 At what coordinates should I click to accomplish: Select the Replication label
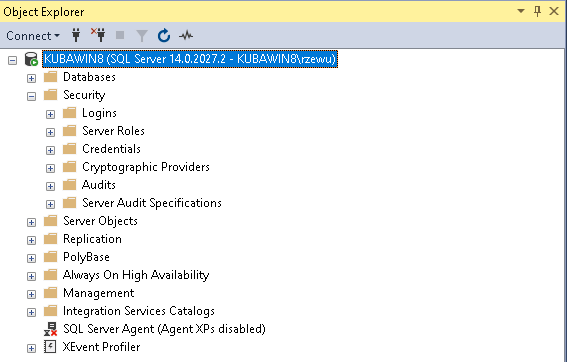[x=92, y=239]
